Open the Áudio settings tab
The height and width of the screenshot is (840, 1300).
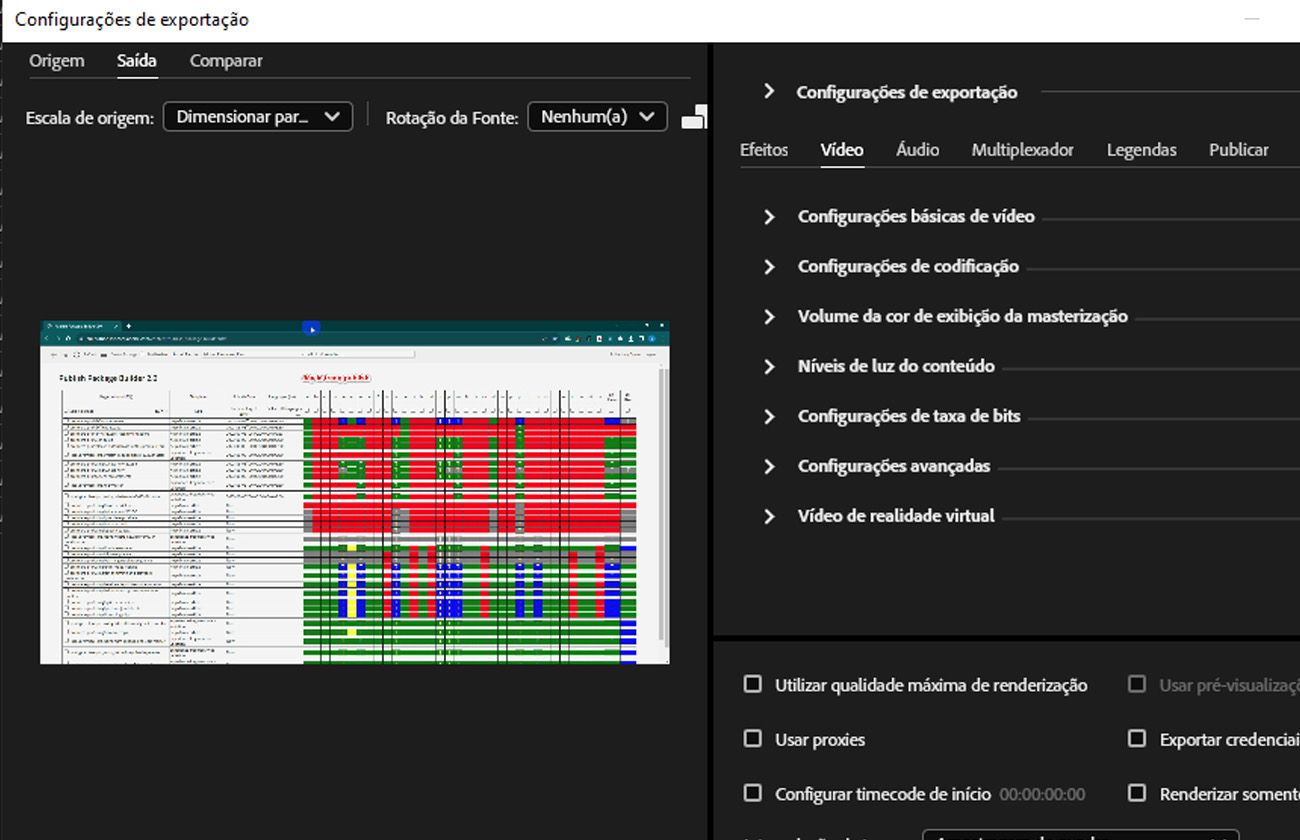(917, 149)
